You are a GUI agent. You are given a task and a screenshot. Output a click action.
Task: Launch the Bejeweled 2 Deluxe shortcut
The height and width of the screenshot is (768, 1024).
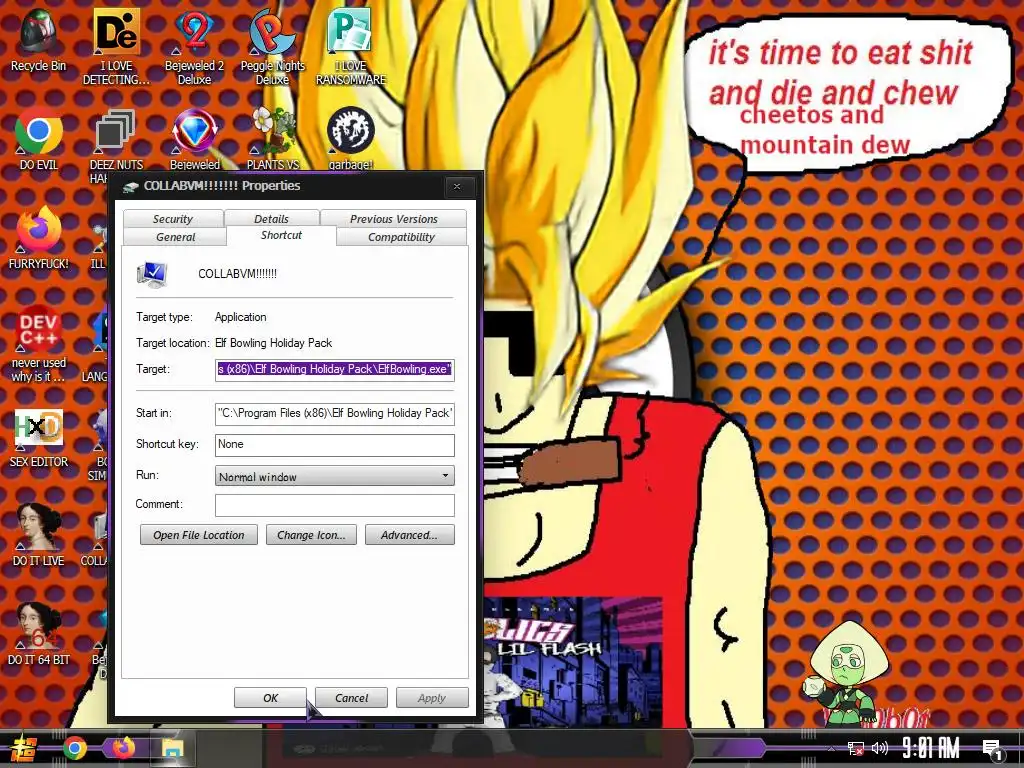pos(195,47)
